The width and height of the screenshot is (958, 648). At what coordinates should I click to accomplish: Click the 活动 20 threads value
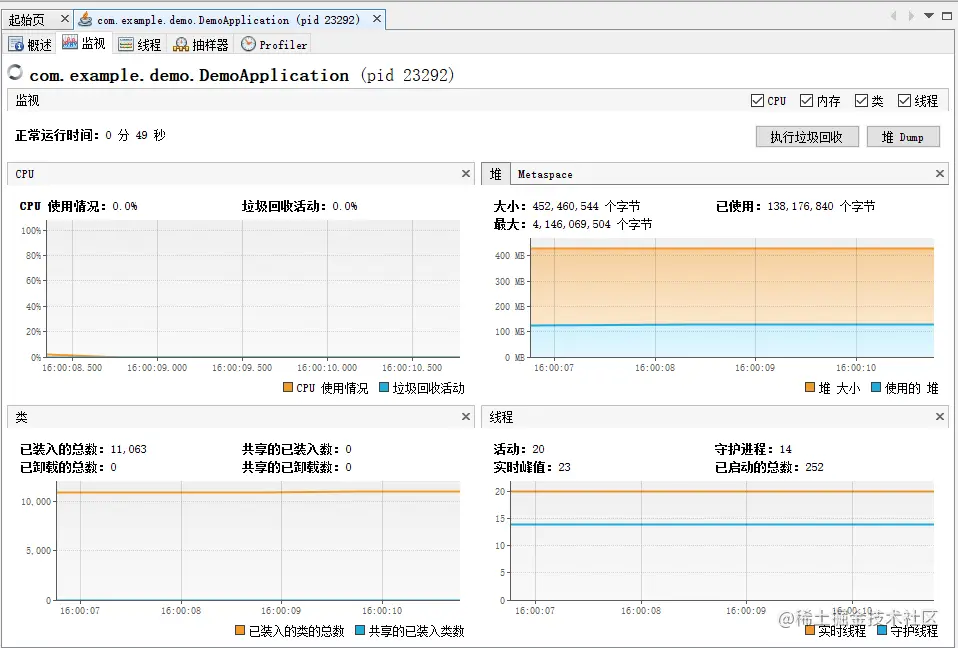tap(538, 449)
